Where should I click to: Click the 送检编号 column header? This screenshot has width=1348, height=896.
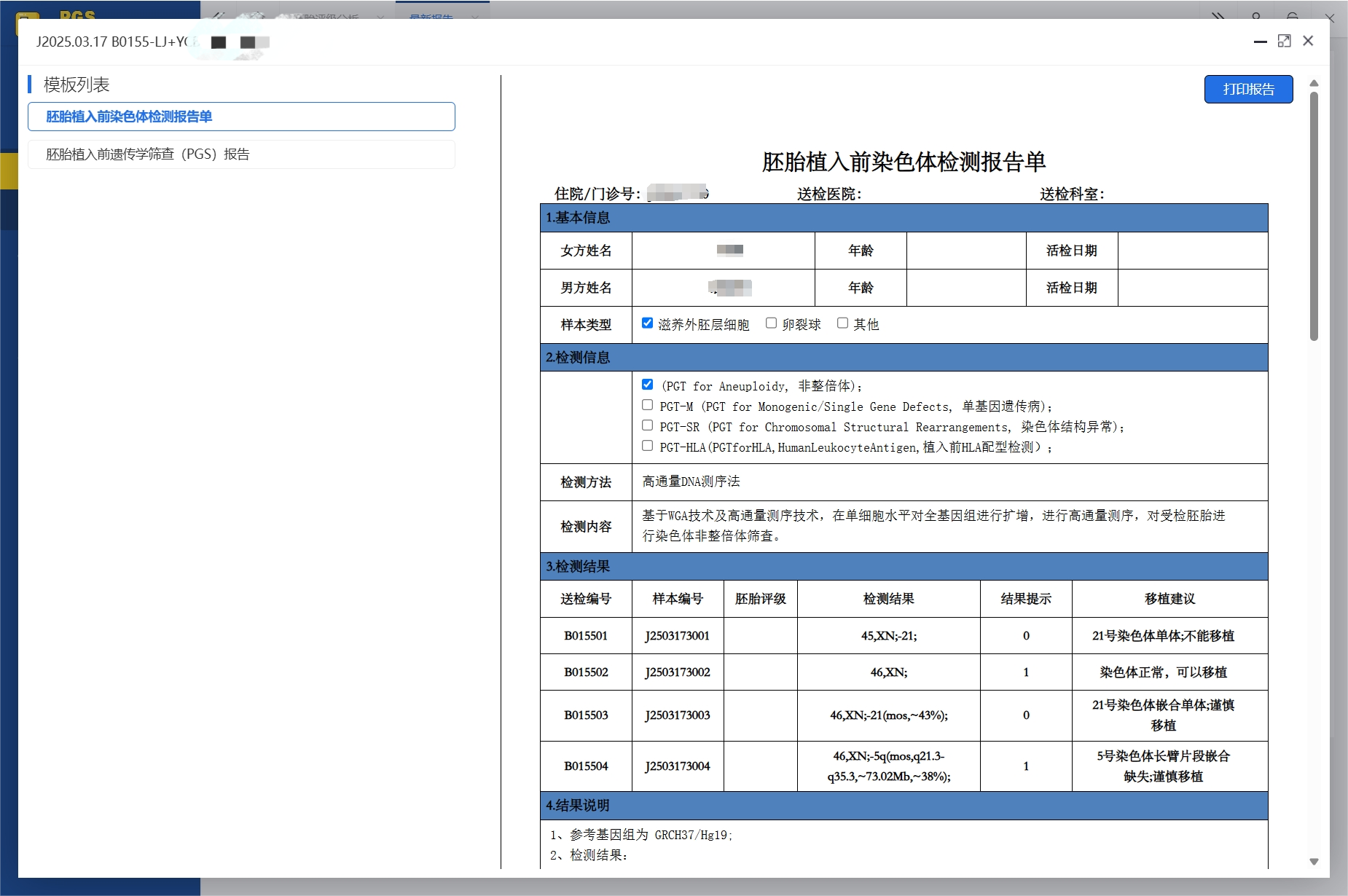click(x=586, y=599)
